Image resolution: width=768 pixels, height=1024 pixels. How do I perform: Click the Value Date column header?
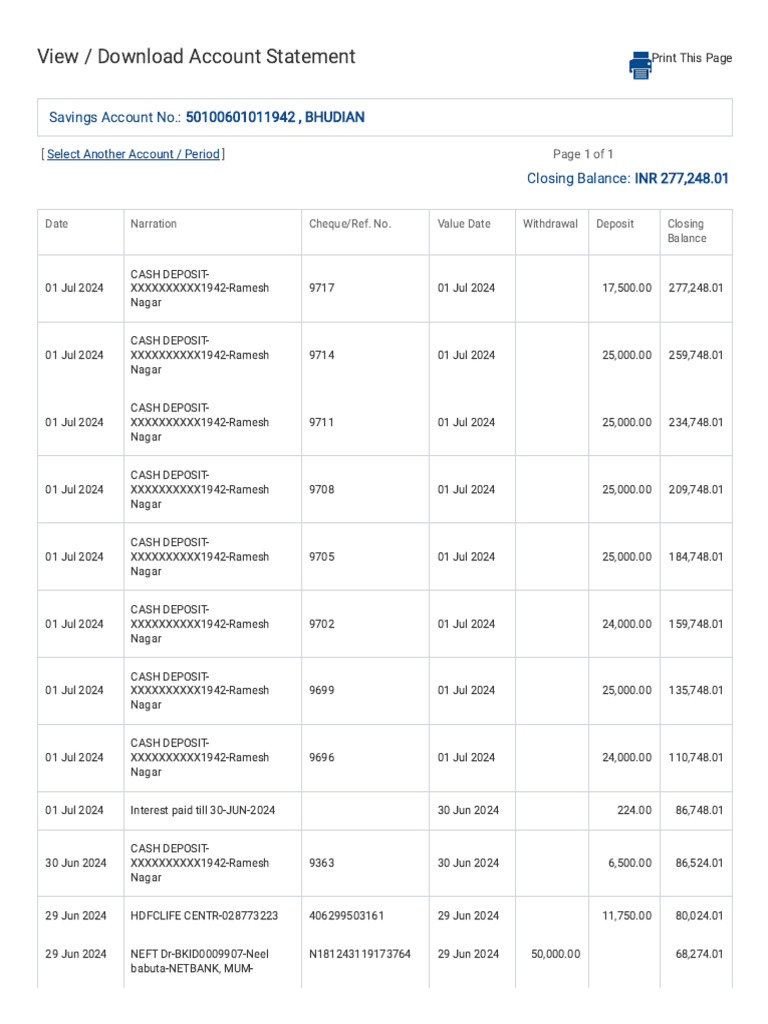click(464, 224)
